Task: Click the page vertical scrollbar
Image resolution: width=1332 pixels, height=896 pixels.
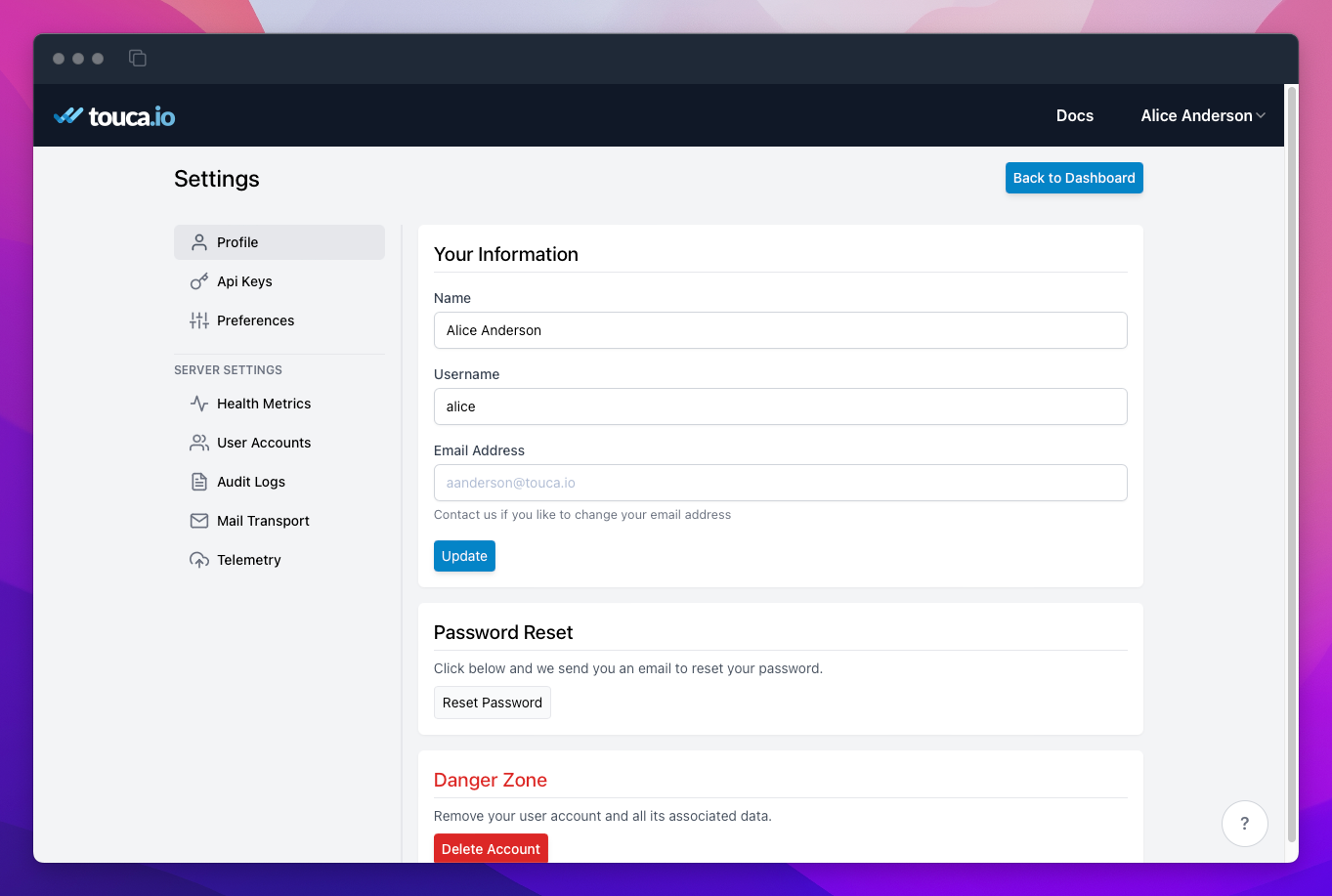Action: coord(1292,464)
